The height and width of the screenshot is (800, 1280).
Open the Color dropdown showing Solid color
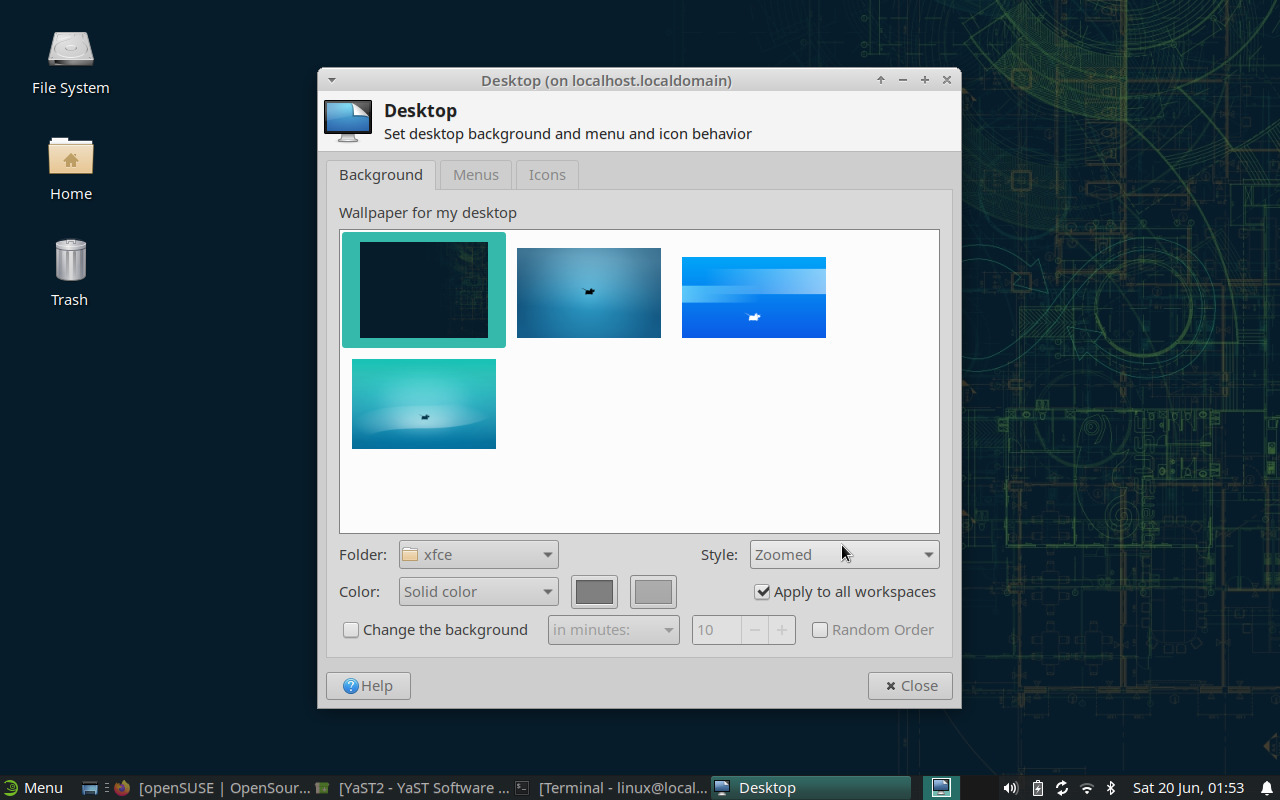pyautogui.click(x=478, y=591)
